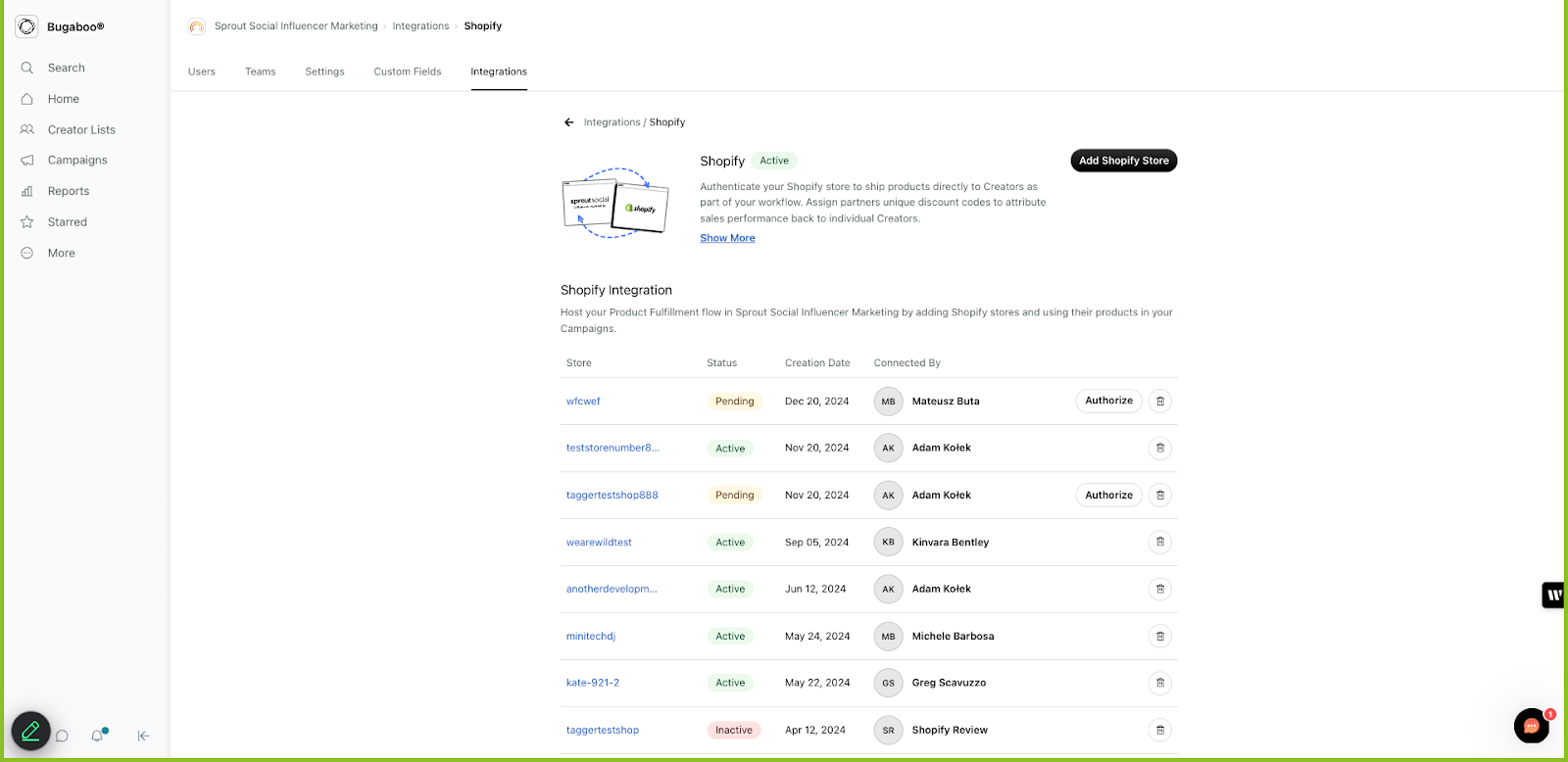Open the taggertestshop store link
This screenshot has height=762, width=1568.
pos(603,731)
